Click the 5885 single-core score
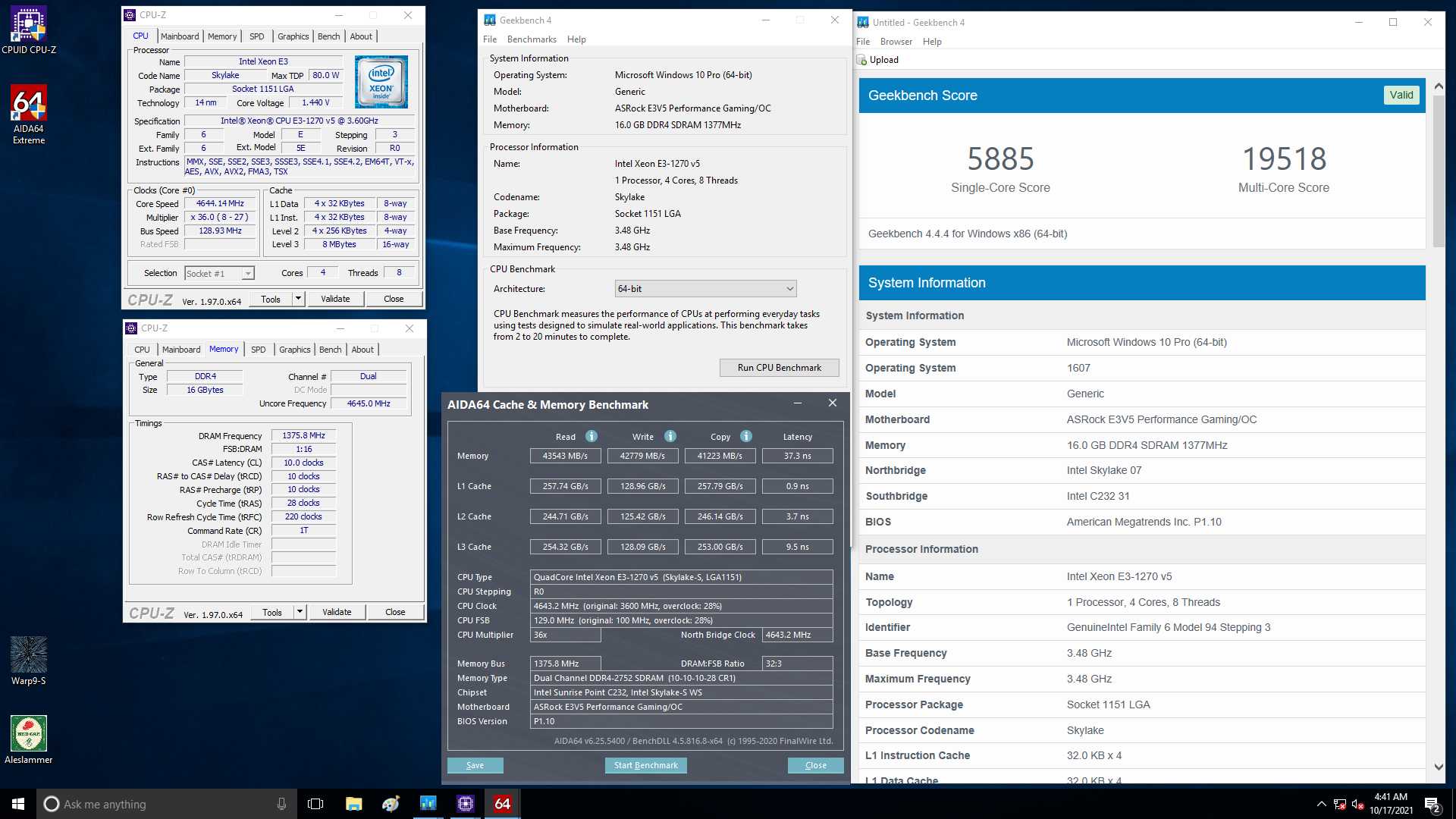 (1000, 158)
